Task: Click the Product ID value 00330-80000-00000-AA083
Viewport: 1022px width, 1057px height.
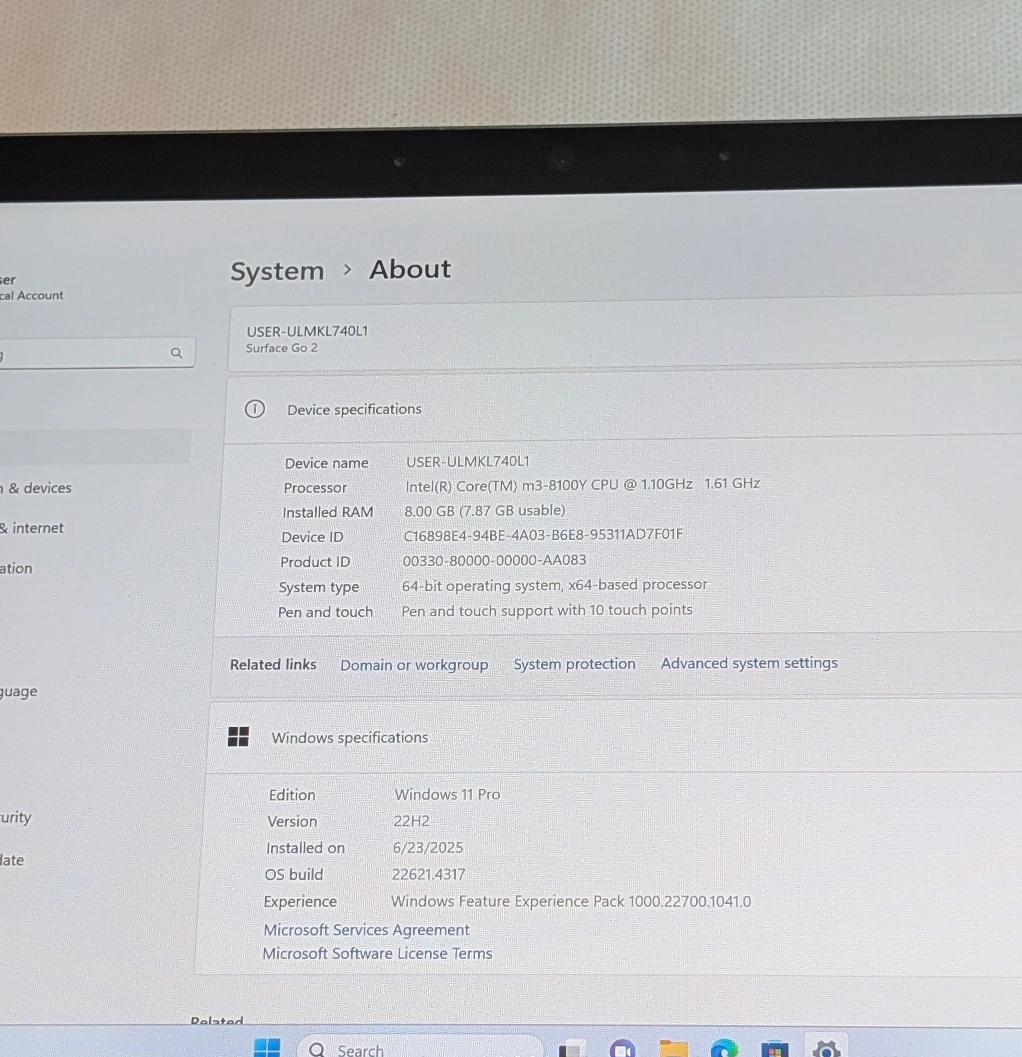Action: pyautogui.click(x=494, y=560)
